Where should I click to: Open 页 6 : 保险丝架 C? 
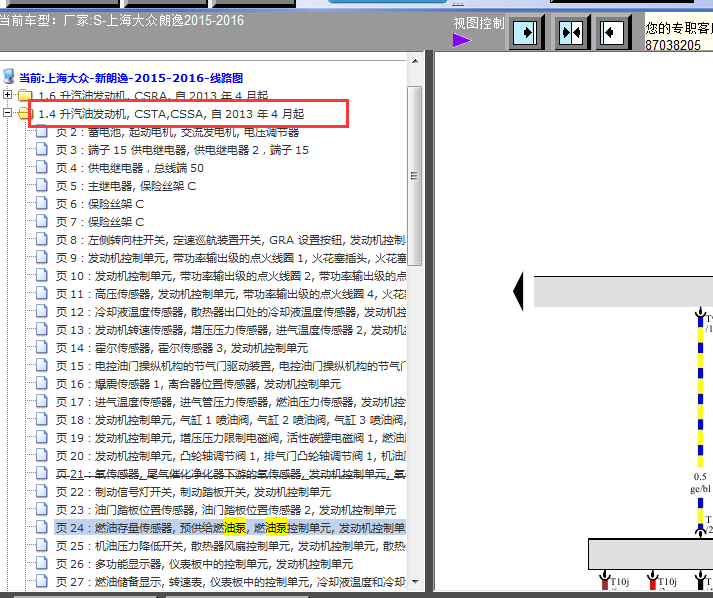(100, 204)
